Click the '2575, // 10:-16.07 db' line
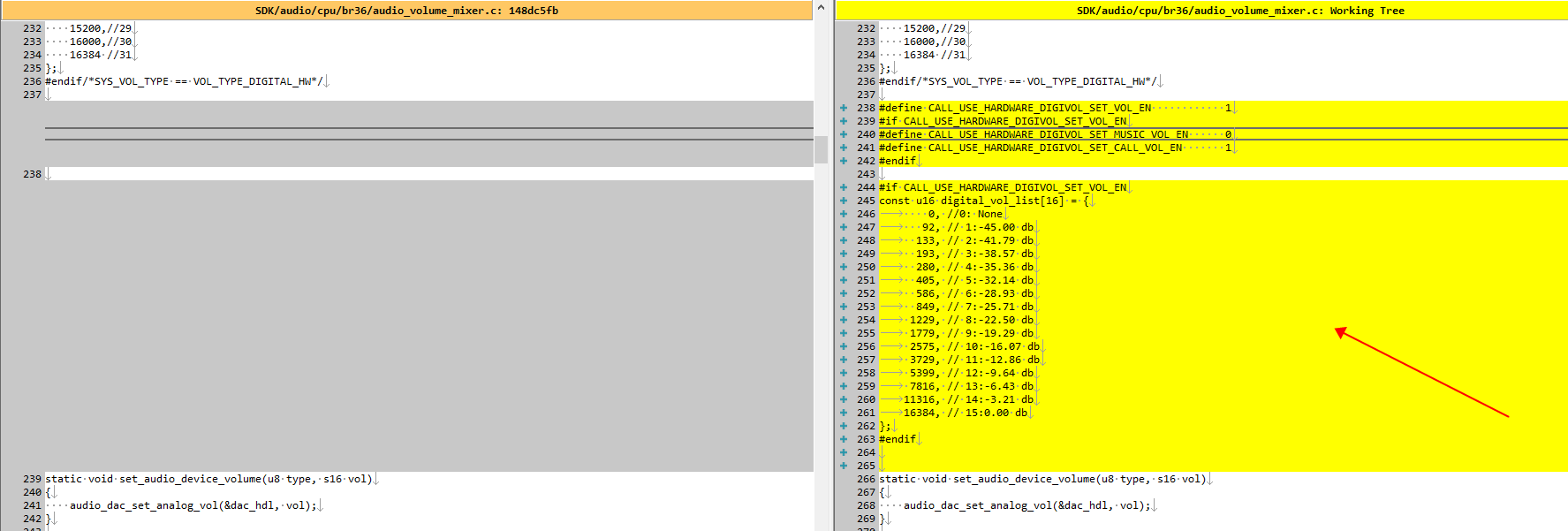Viewport: 1568px width, 531px height. pos(974,346)
